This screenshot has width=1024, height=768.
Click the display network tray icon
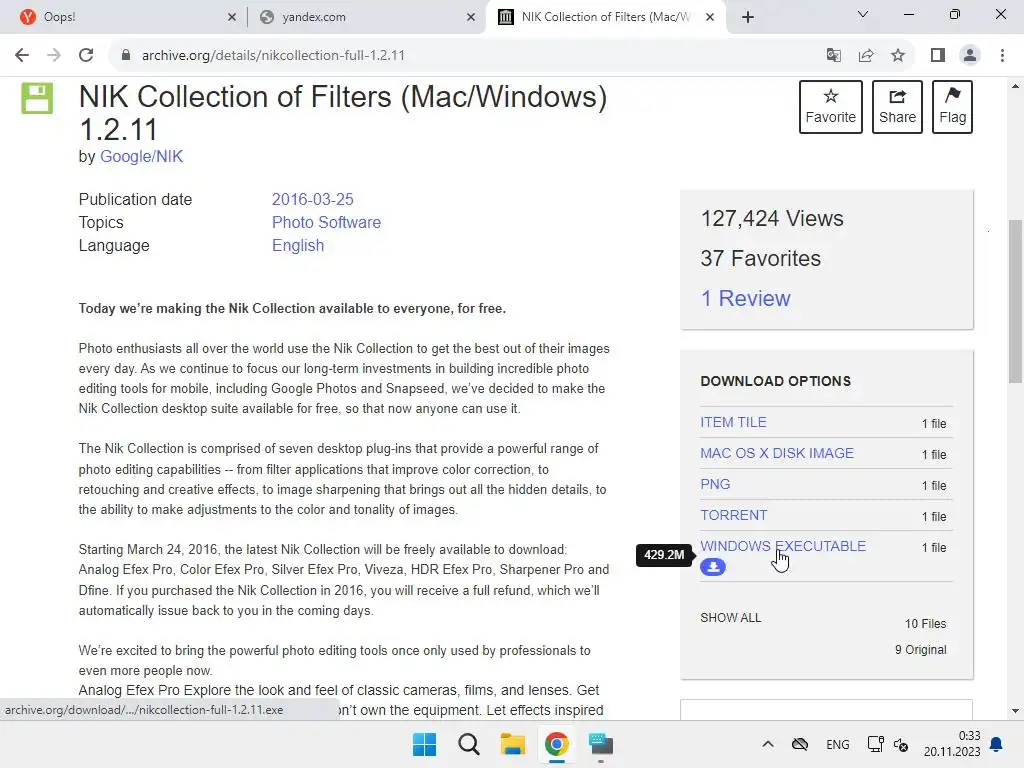[x=875, y=744]
